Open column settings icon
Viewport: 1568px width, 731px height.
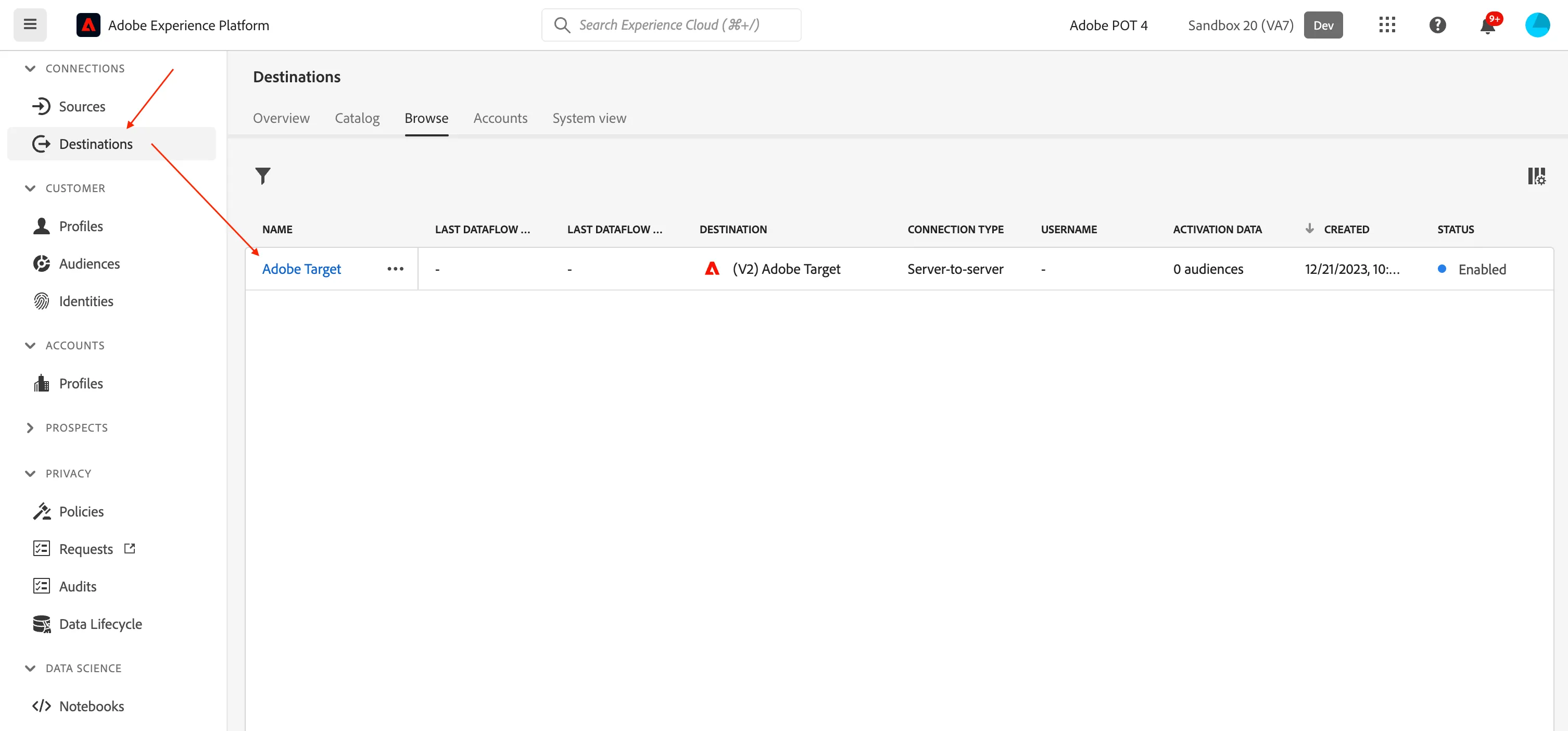(1537, 177)
